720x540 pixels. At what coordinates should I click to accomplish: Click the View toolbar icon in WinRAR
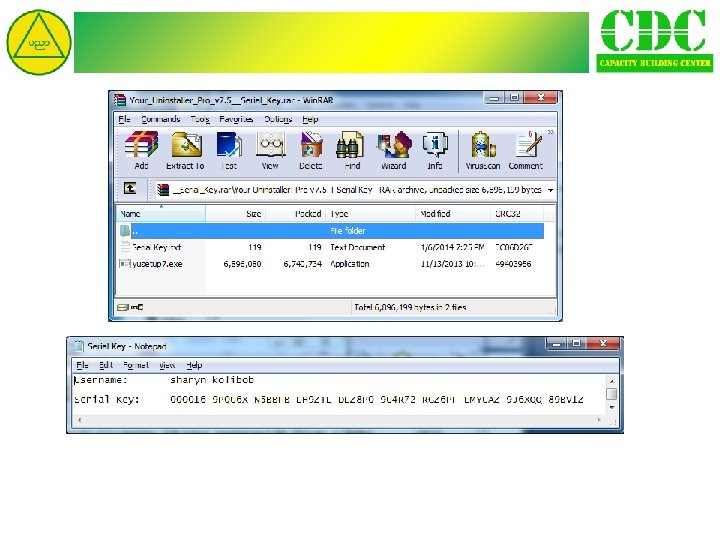pos(270,150)
